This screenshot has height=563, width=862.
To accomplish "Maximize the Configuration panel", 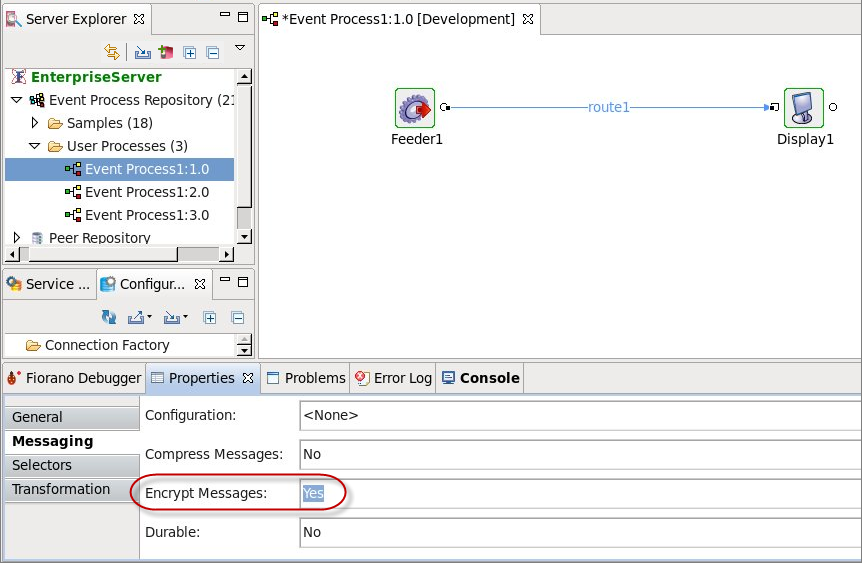I will pos(242,282).
